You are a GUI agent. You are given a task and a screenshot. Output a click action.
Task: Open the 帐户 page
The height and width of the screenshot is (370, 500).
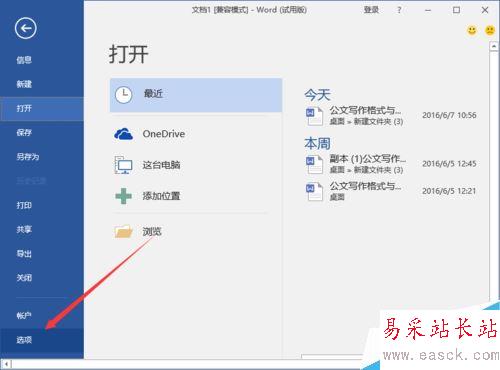point(24,315)
